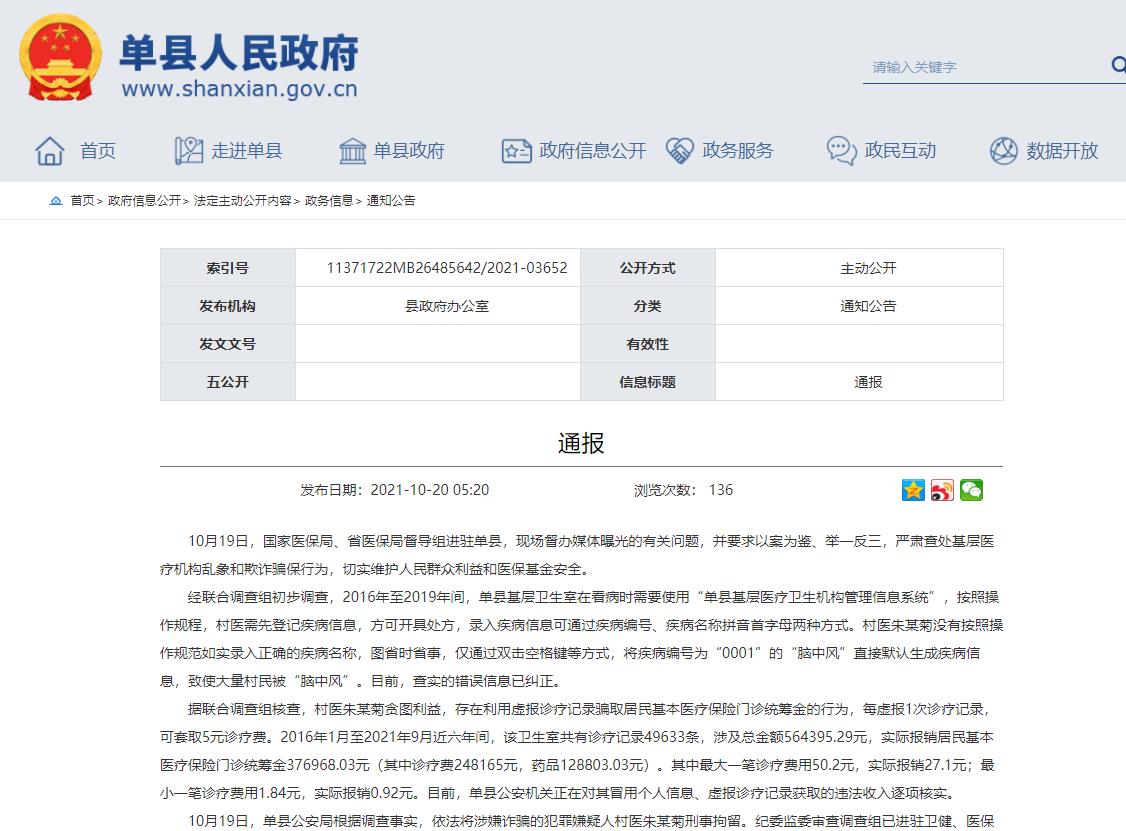Screen dimensions: 1126x831
Task: Click the building icon next to 单县政府
Action: click(x=352, y=151)
